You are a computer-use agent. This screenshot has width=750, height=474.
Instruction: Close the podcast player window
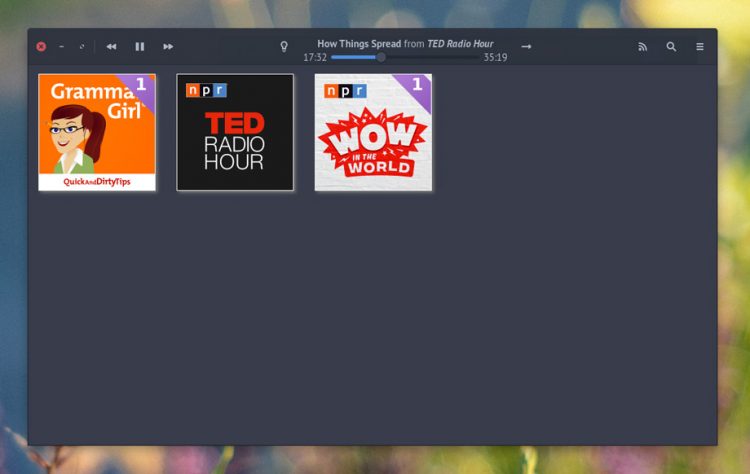41,46
